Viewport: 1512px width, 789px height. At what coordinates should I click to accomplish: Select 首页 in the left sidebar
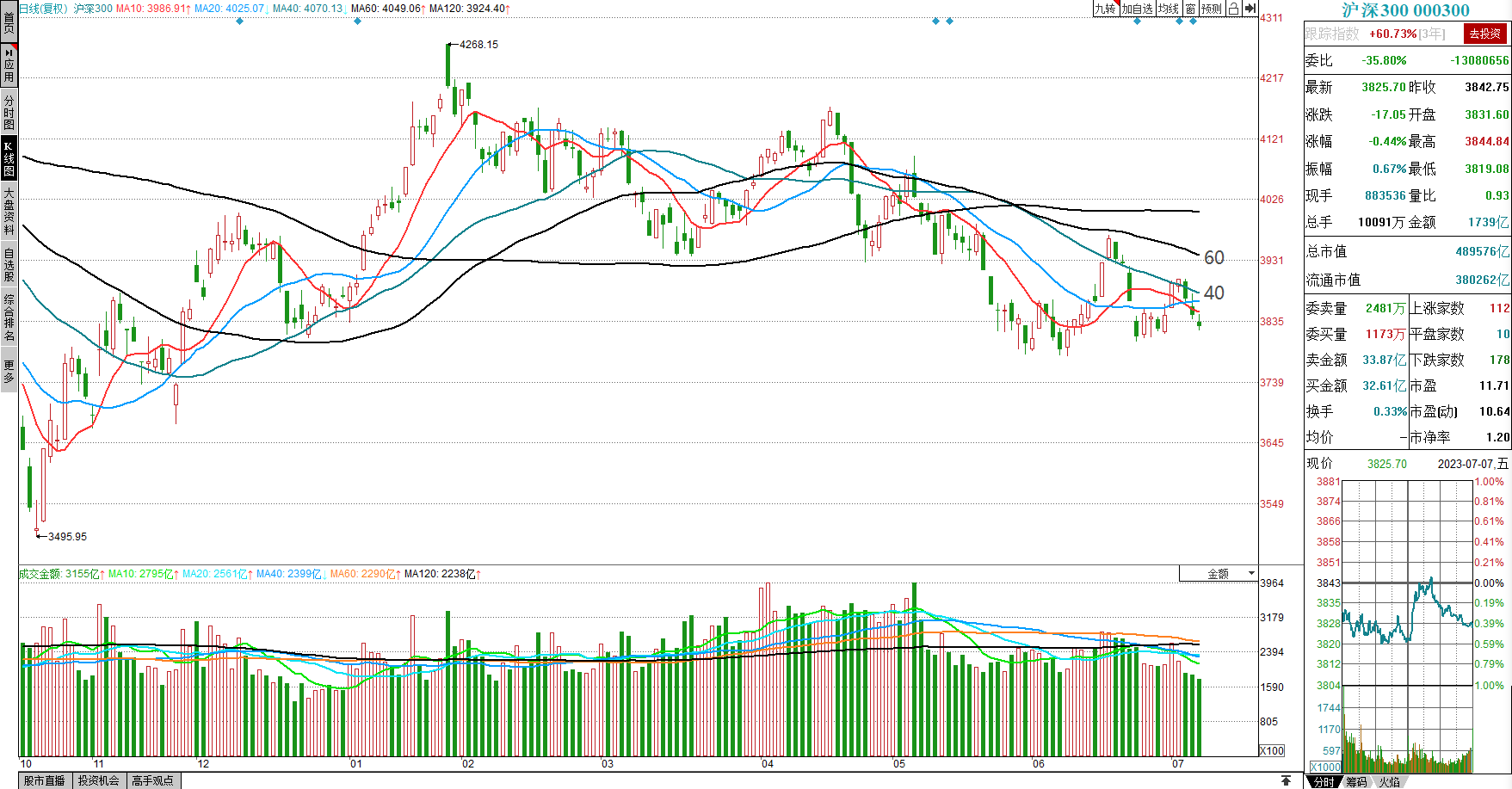coord(9,22)
